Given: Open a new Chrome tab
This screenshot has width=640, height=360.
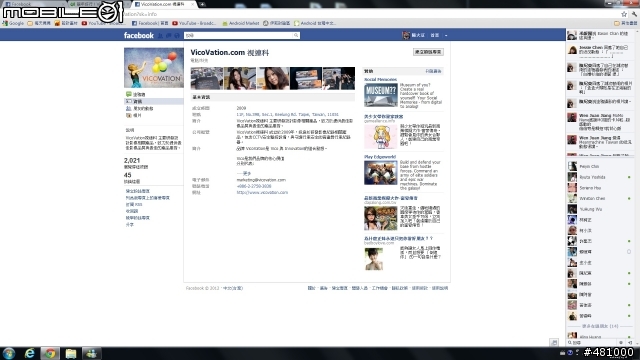Looking at the screenshot, I should (202, 4).
